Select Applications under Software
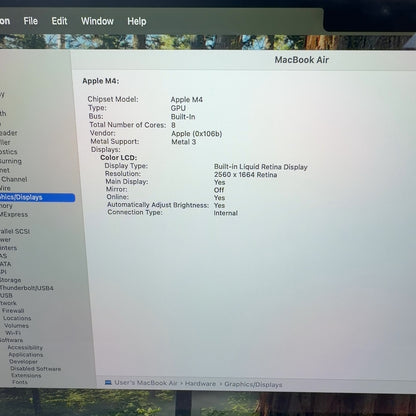This screenshot has width=416, height=416. coord(26,355)
